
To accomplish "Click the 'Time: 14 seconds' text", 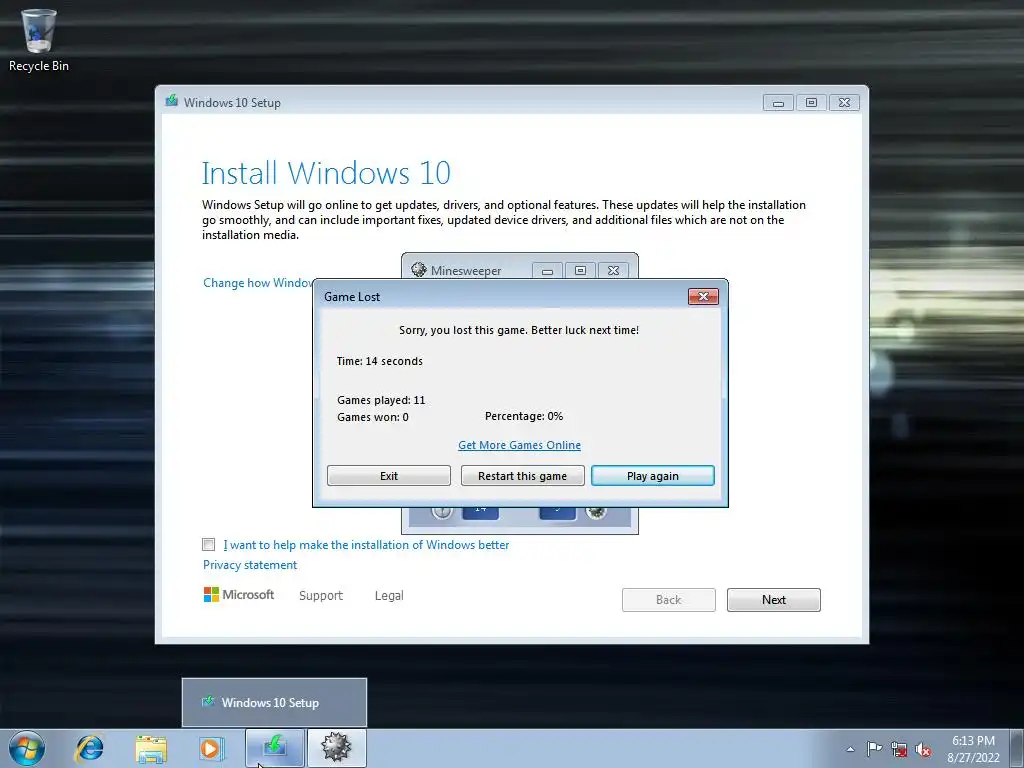I will click(x=379, y=361).
